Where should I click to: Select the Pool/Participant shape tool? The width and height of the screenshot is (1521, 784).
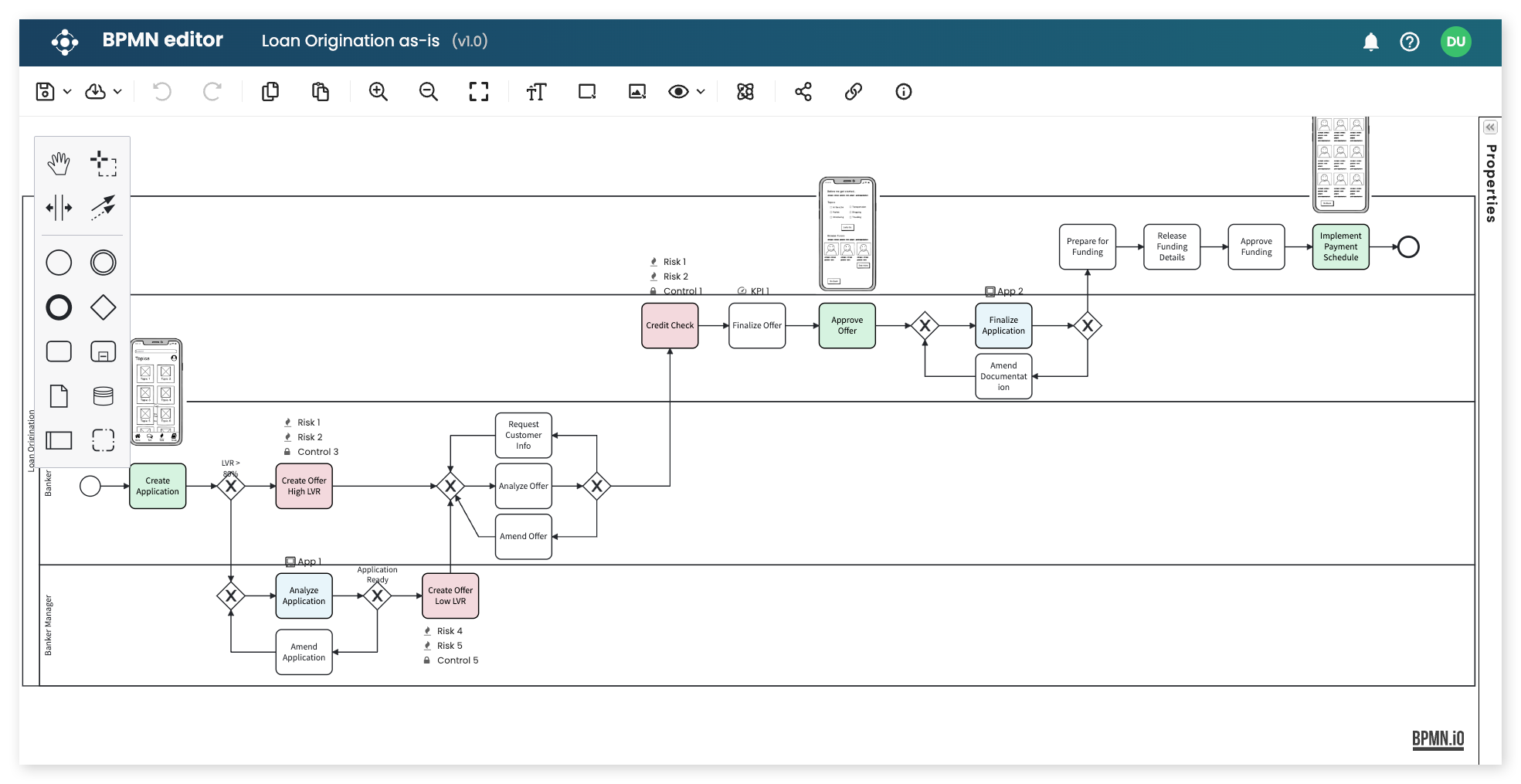point(60,440)
